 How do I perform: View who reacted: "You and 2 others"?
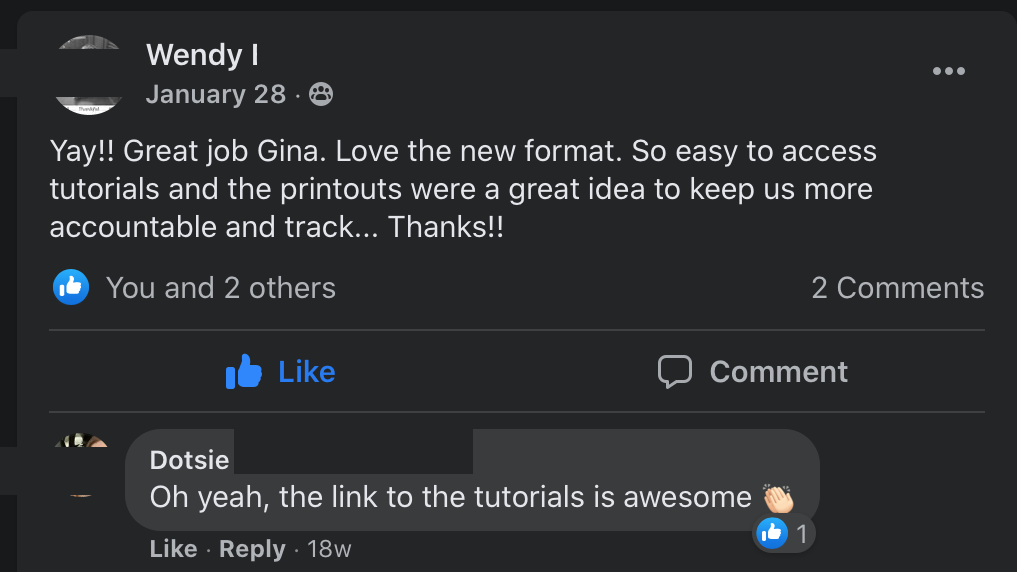221,288
